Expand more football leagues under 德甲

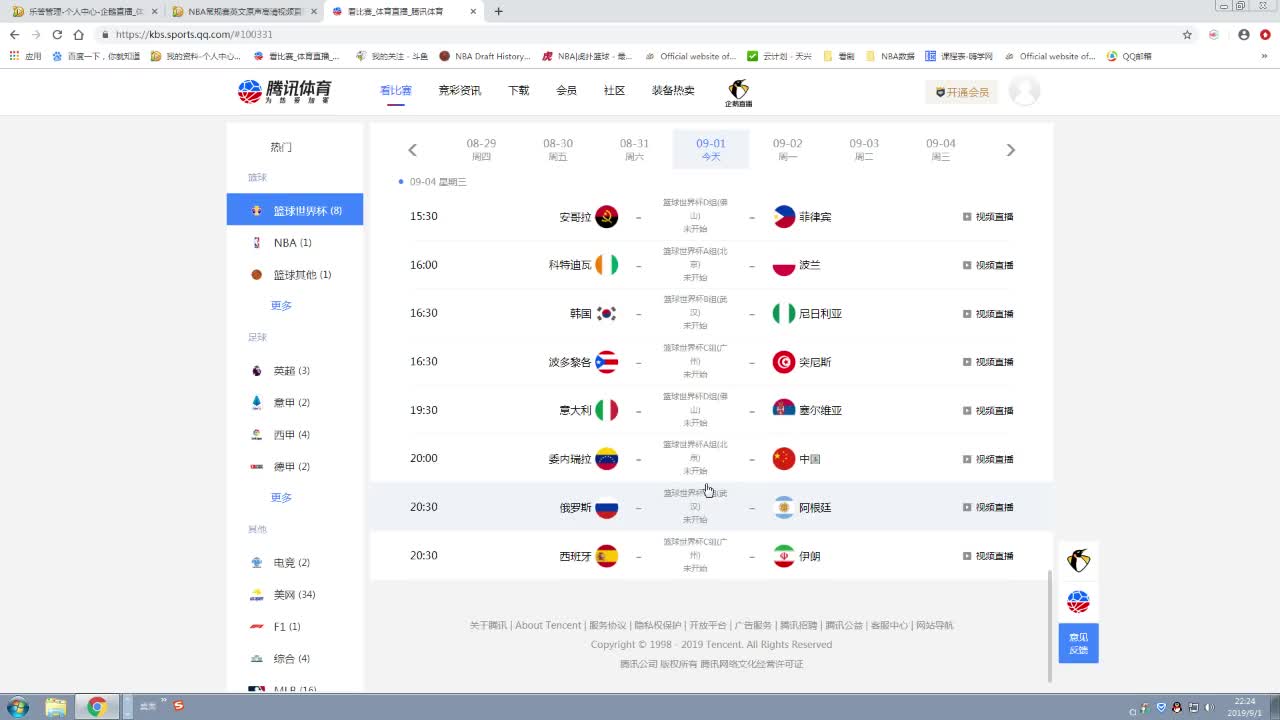click(281, 498)
